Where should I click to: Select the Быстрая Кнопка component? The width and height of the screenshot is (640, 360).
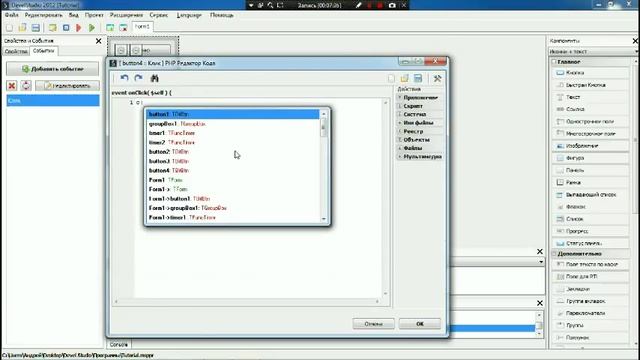(591, 85)
